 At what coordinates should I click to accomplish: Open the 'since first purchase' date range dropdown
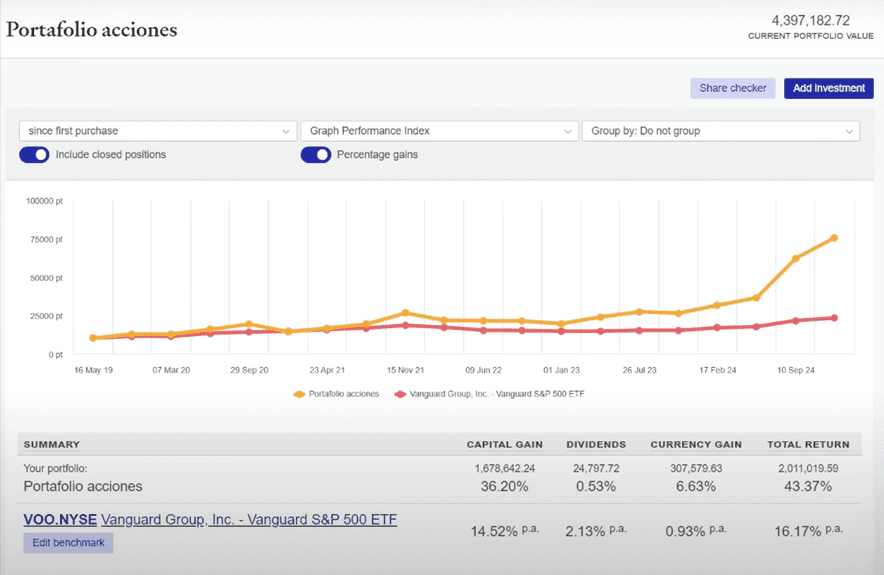(x=150, y=131)
